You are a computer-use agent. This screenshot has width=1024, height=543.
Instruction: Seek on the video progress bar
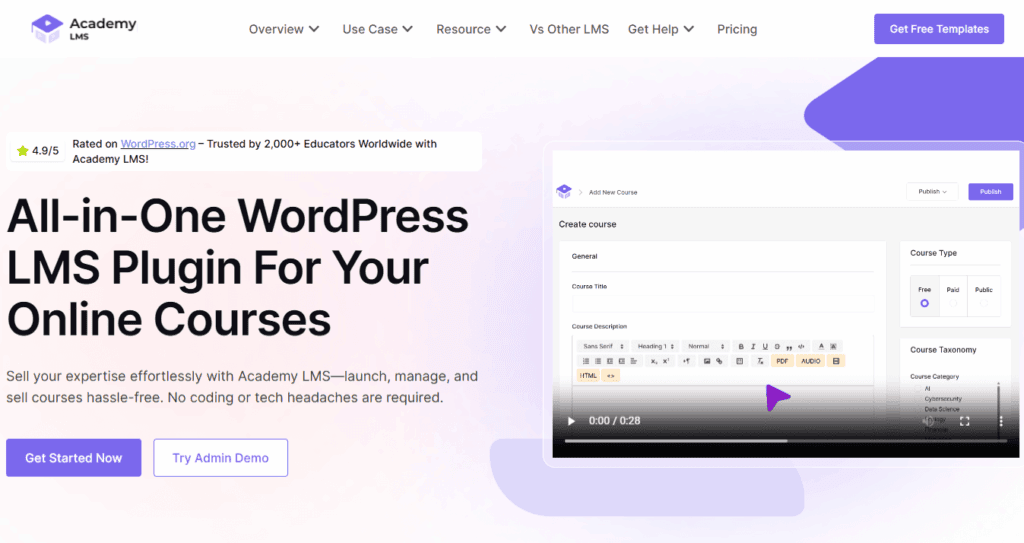(x=786, y=441)
